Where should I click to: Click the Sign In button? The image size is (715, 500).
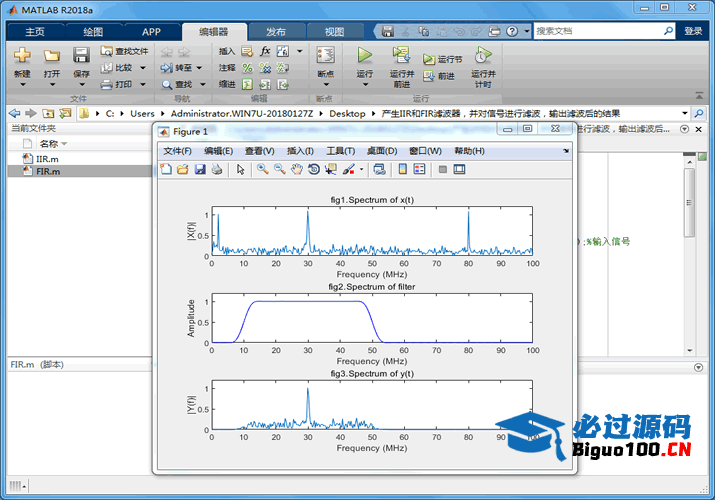point(693,31)
